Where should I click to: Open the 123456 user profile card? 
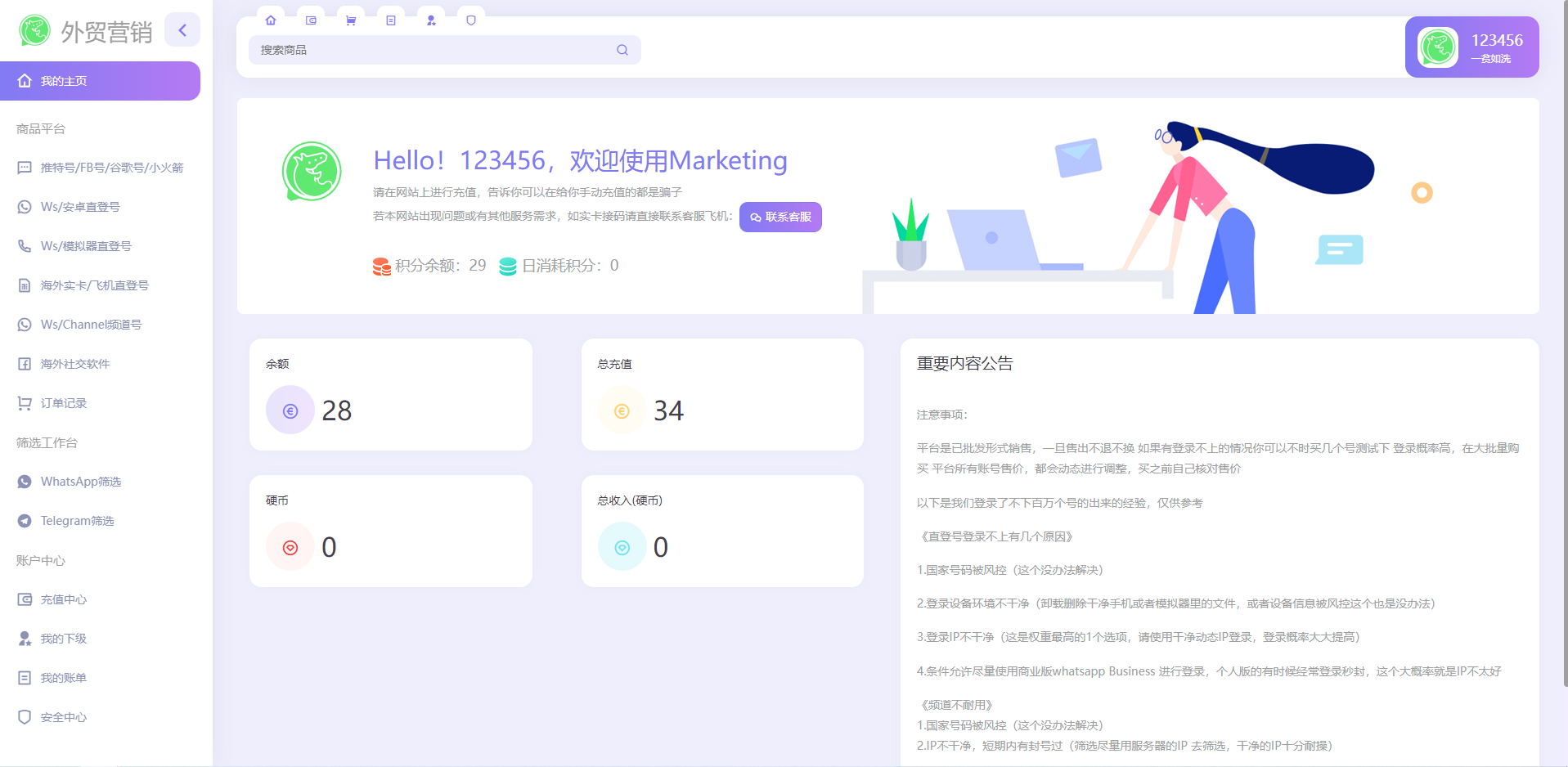(1471, 47)
